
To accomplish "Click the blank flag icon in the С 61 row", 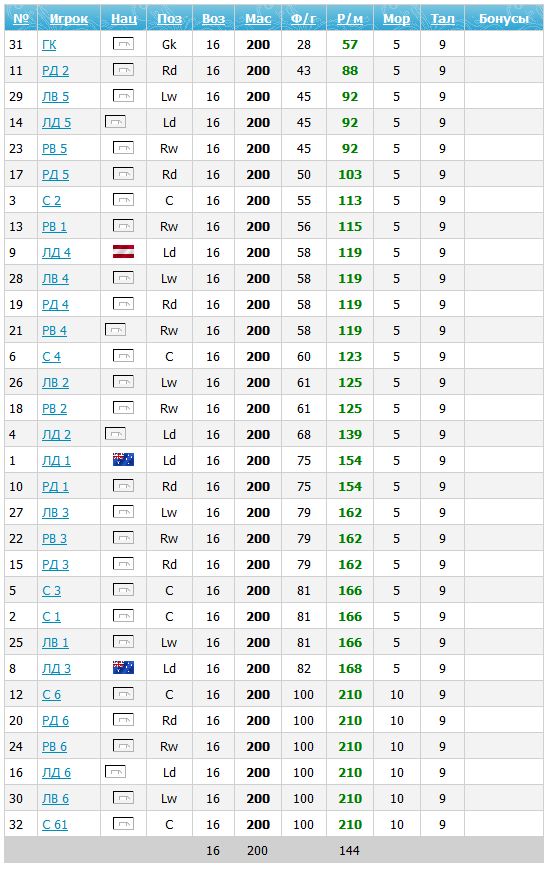I will coord(123,824).
